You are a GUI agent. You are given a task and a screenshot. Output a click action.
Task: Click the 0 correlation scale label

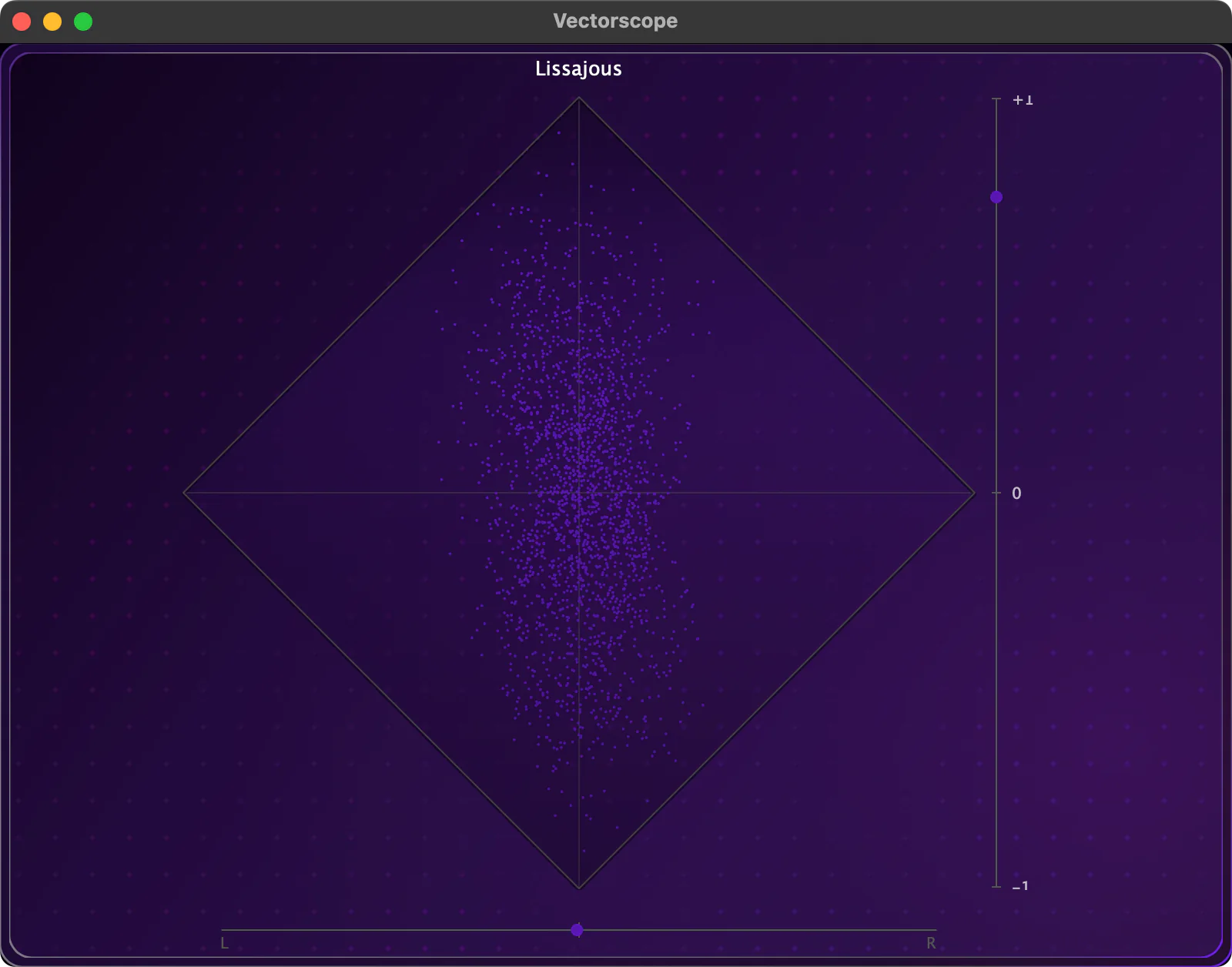click(1016, 493)
